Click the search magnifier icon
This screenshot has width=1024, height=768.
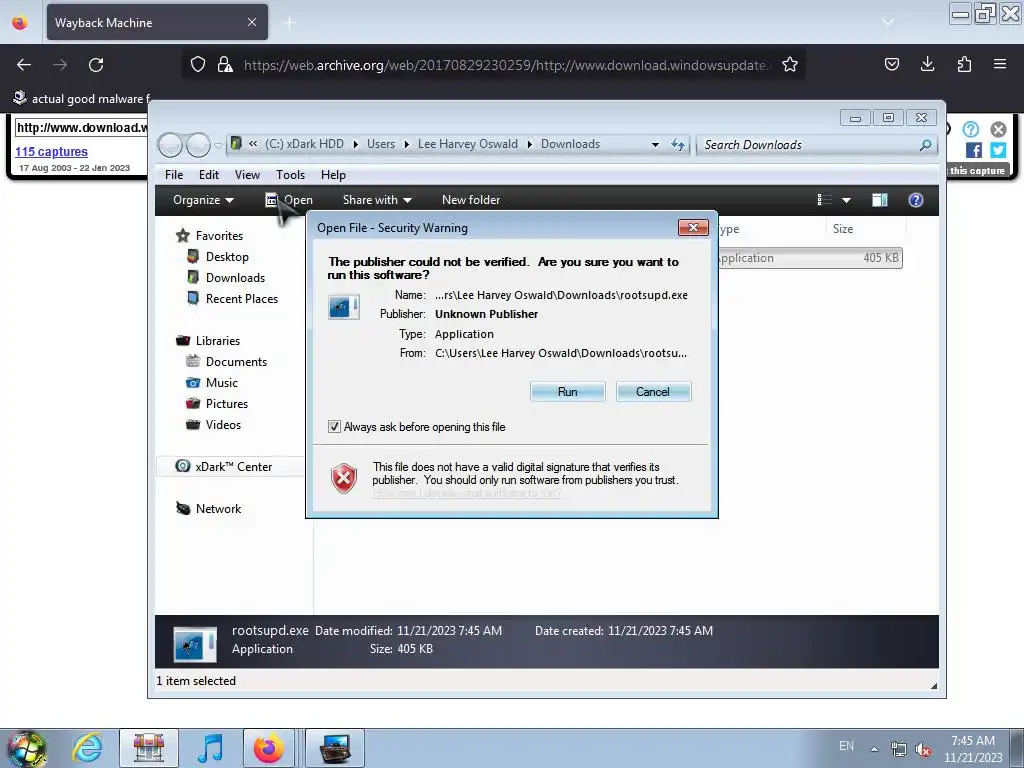coord(925,145)
